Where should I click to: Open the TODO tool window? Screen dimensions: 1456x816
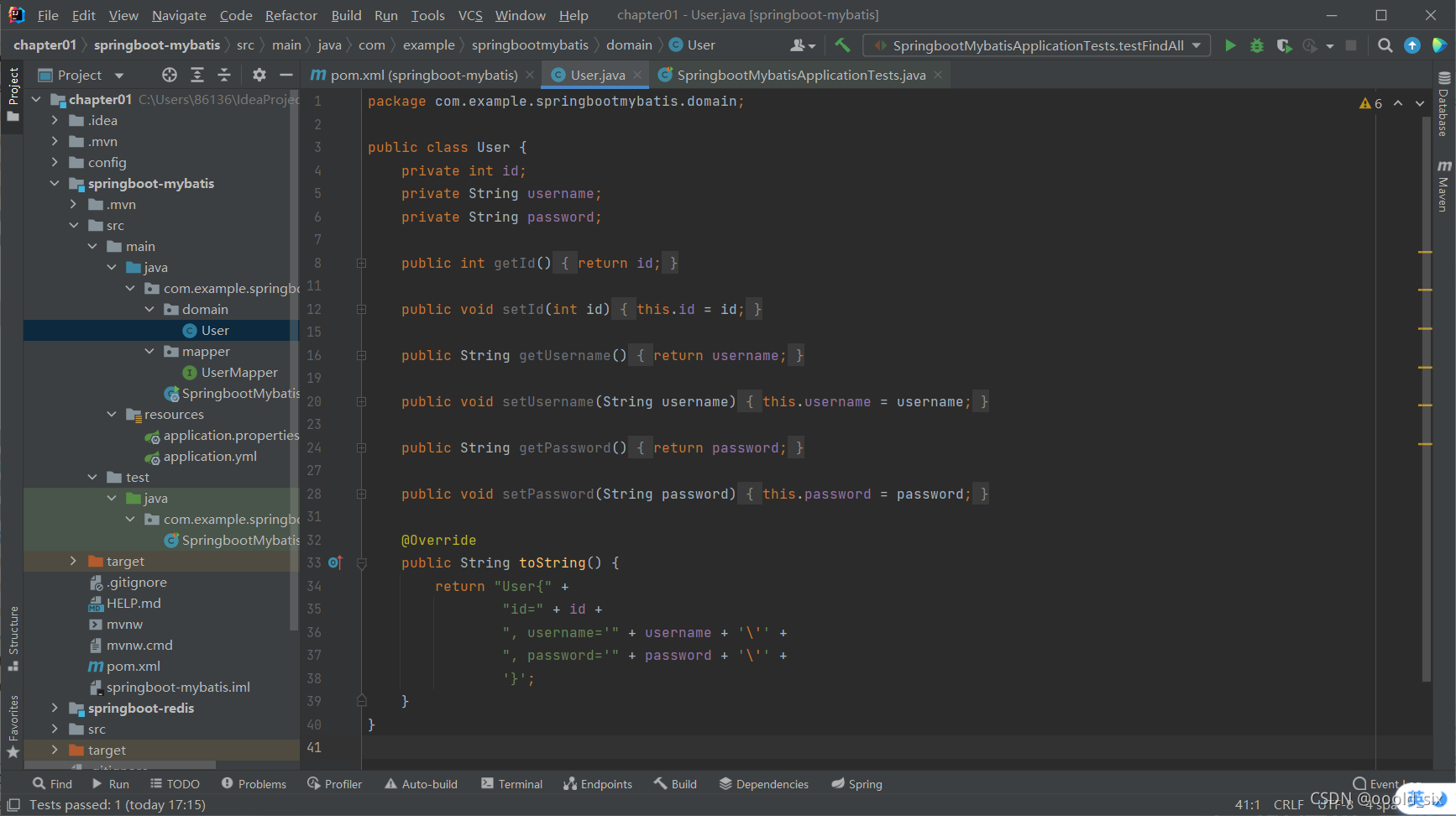tap(175, 784)
